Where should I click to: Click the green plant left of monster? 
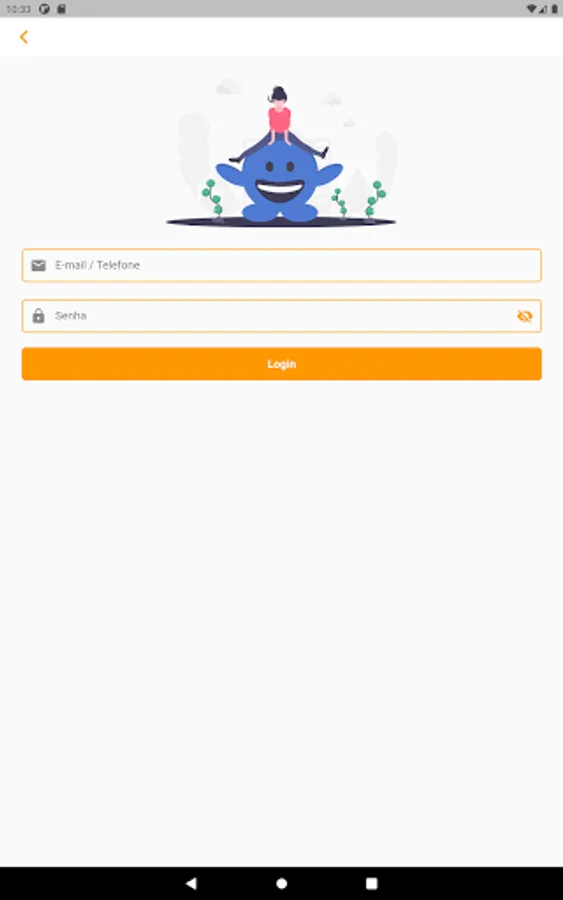pyautogui.click(x=212, y=199)
